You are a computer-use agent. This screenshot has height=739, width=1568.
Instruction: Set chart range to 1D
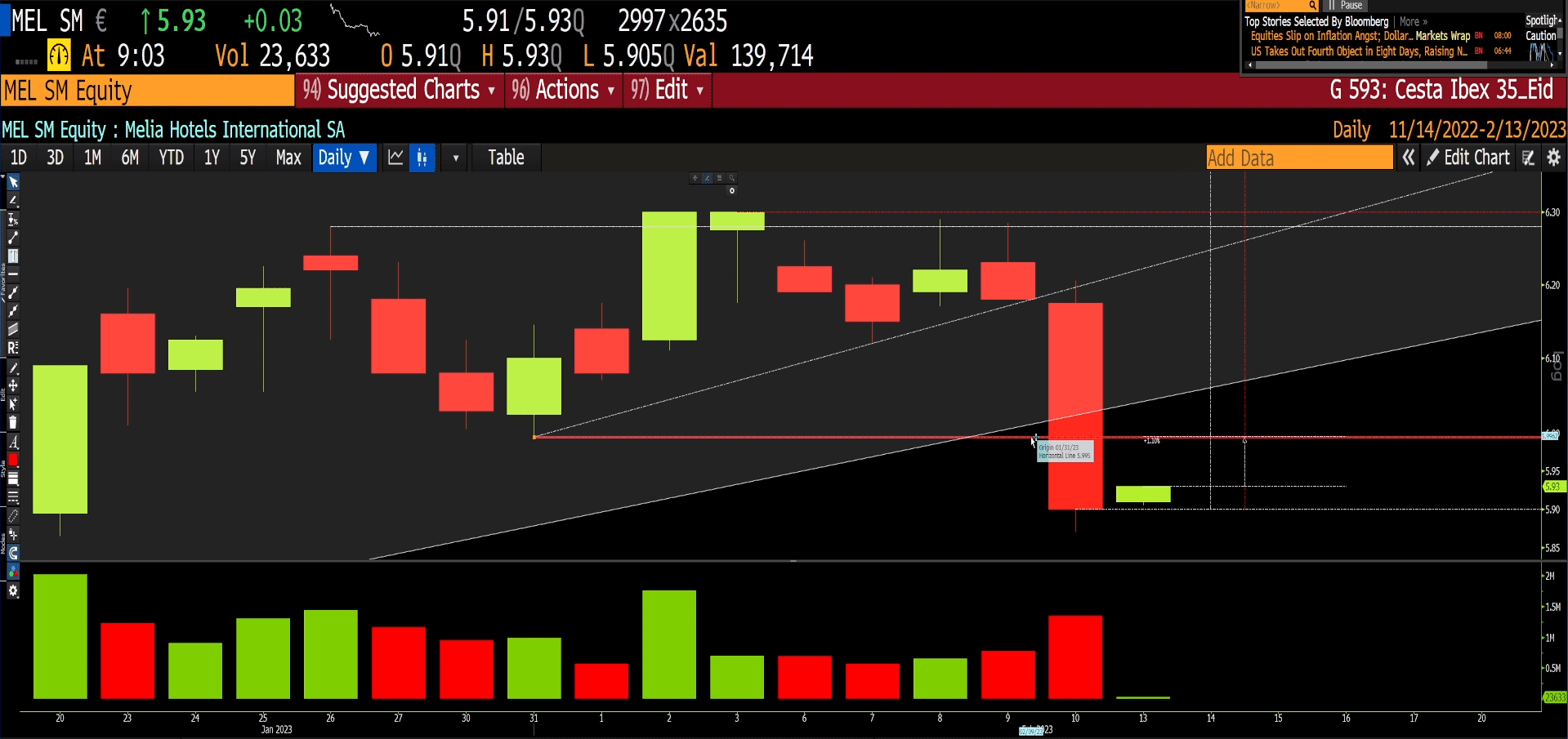tap(18, 158)
